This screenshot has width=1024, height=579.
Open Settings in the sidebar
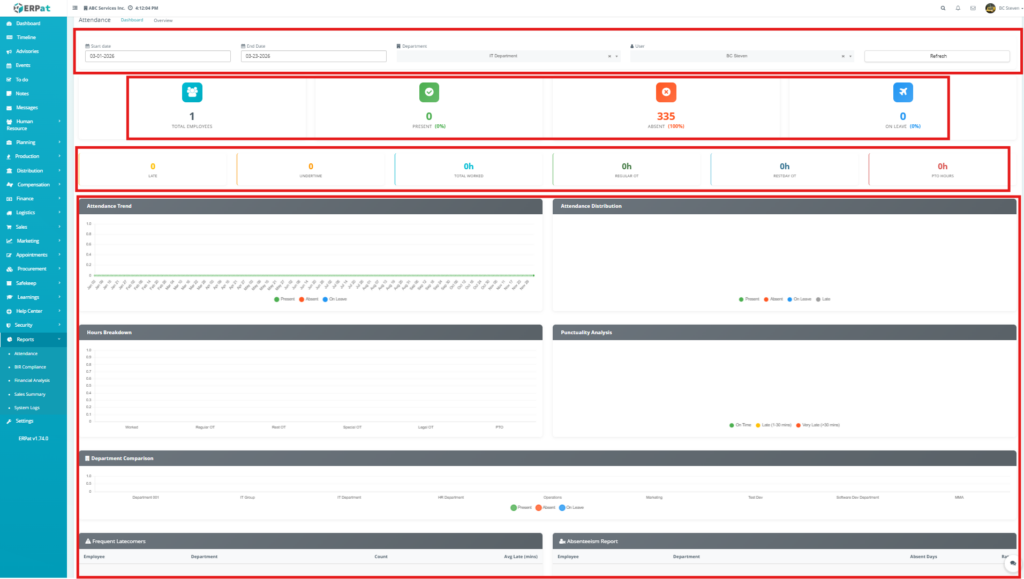click(x=24, y=421)
